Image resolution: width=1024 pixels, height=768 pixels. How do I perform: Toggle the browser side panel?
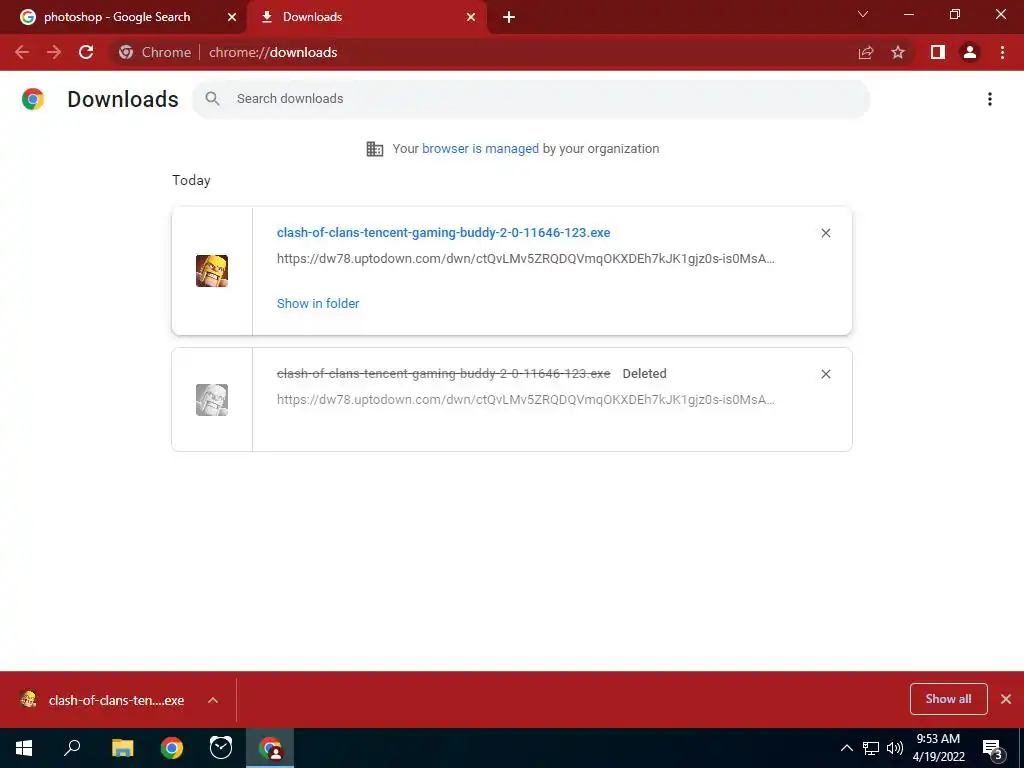tap(938, 52)
